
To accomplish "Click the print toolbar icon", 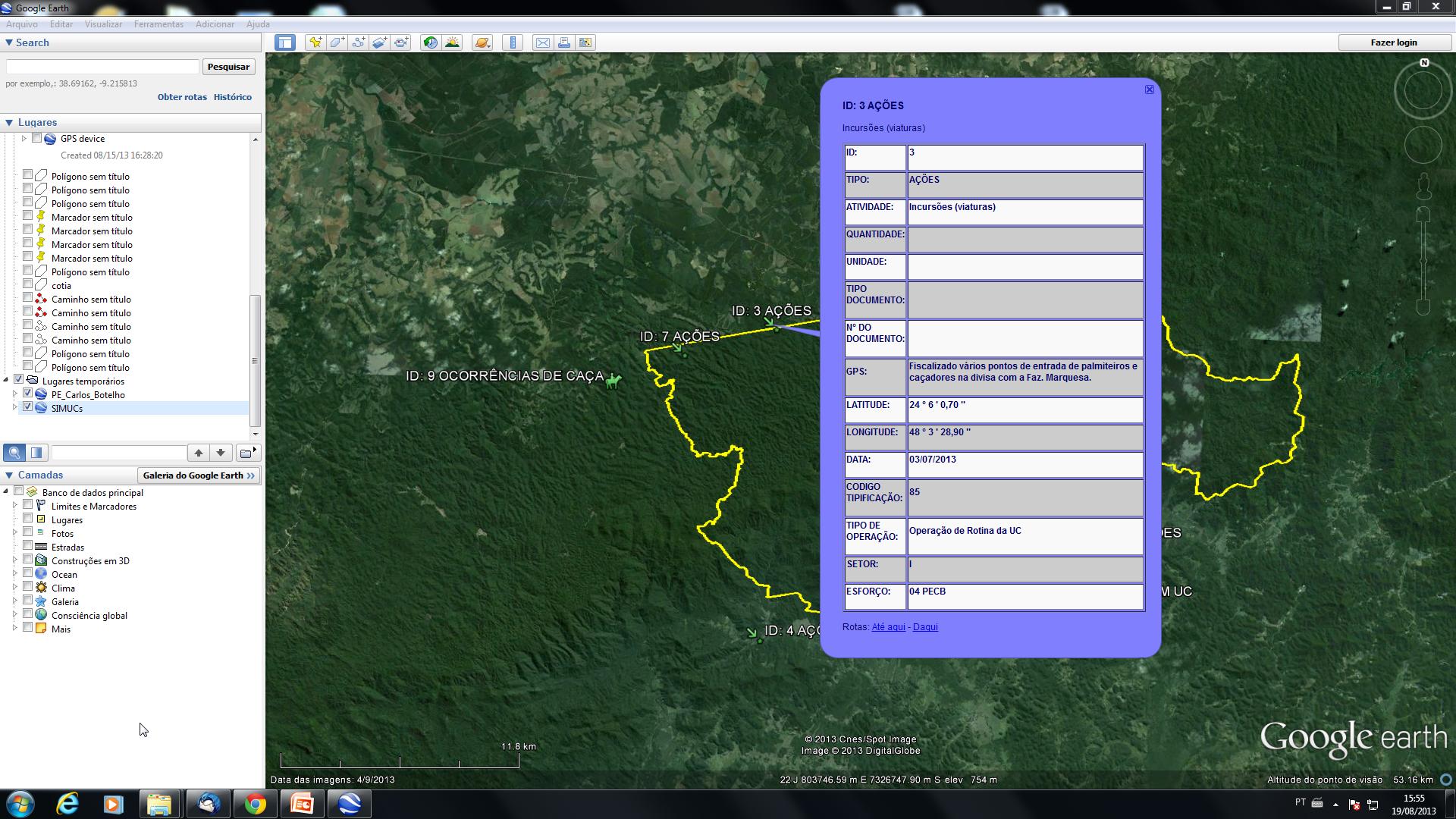I will pyautogui.click(x=564, y=42).
